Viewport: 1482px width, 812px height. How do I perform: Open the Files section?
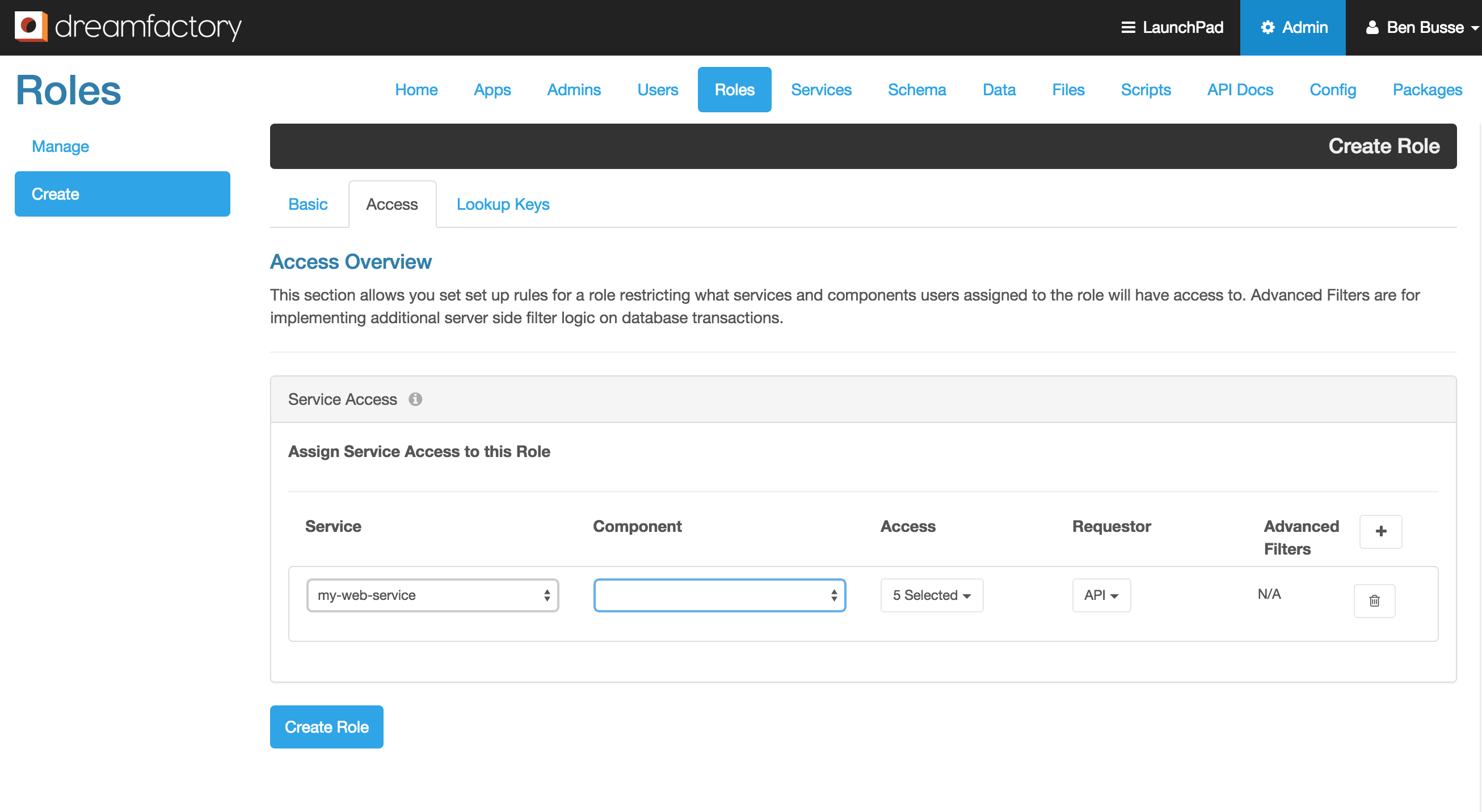(1068, 90)
